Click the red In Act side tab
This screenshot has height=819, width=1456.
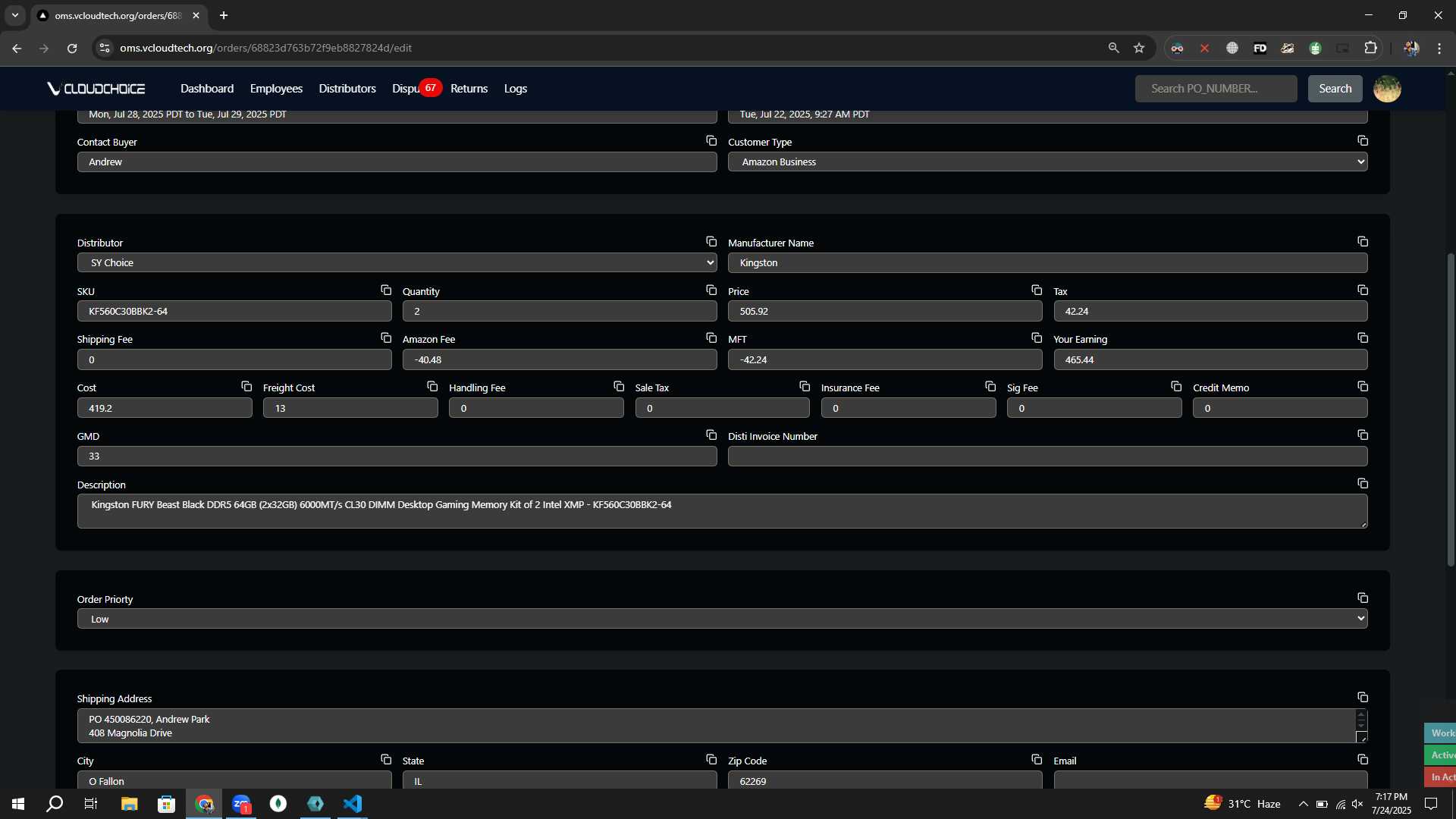1440,777
